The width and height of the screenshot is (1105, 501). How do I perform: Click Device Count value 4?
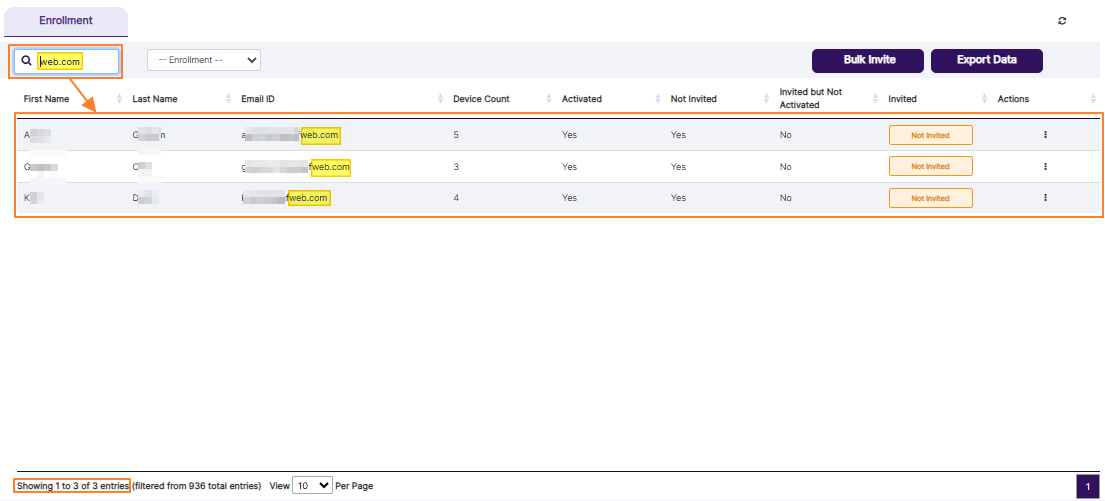pyautogui.click(x=456, y=198)
